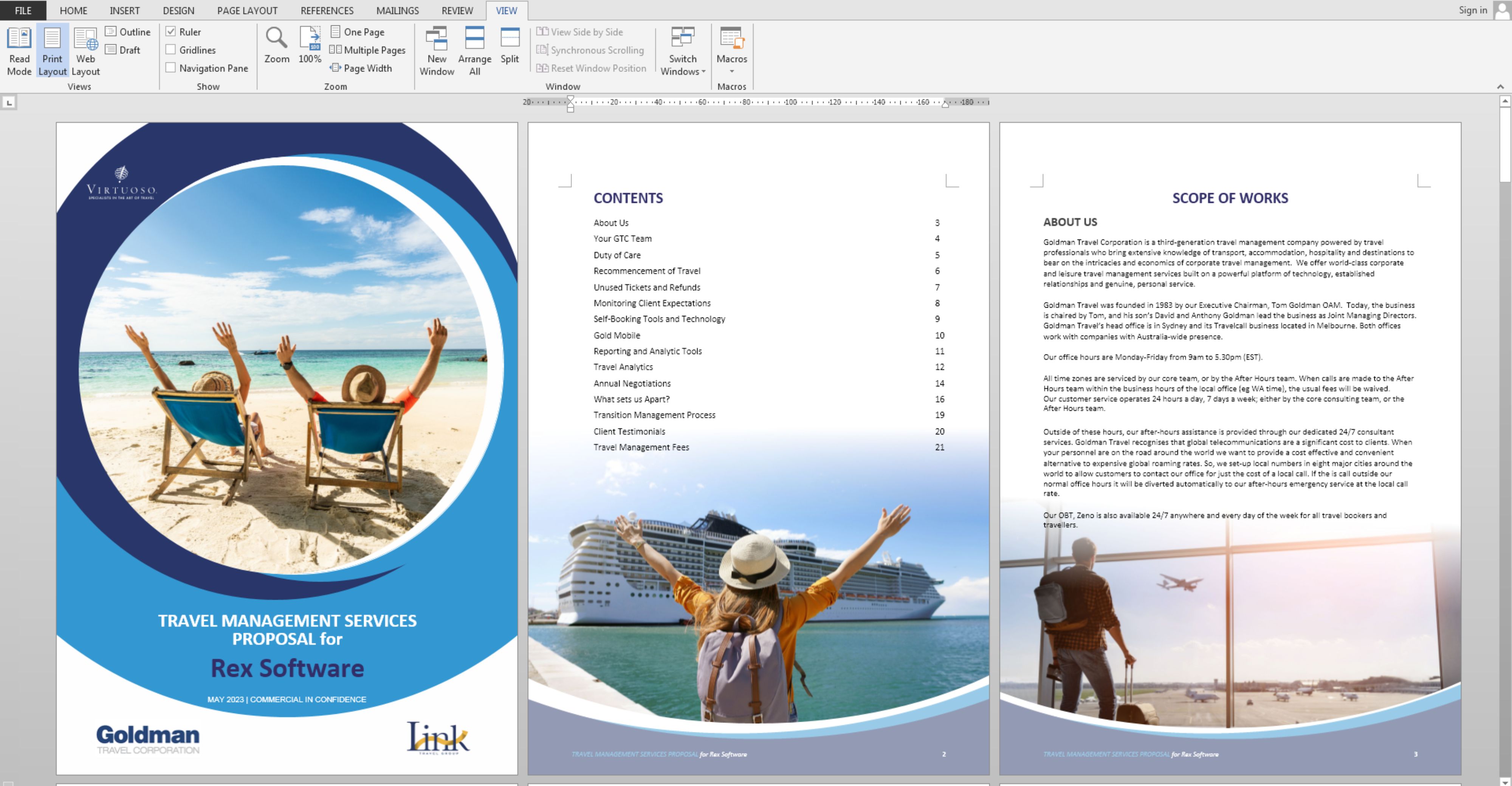Show the Navigation Pane
Screen dimensions: 1512x786
tap(171, 68)
